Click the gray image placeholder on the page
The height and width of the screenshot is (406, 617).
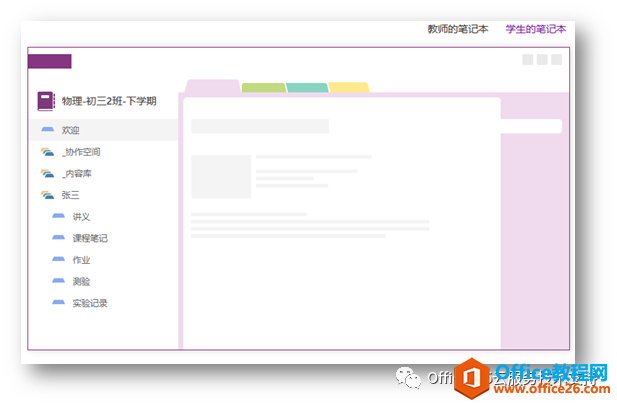coord(221,176)
